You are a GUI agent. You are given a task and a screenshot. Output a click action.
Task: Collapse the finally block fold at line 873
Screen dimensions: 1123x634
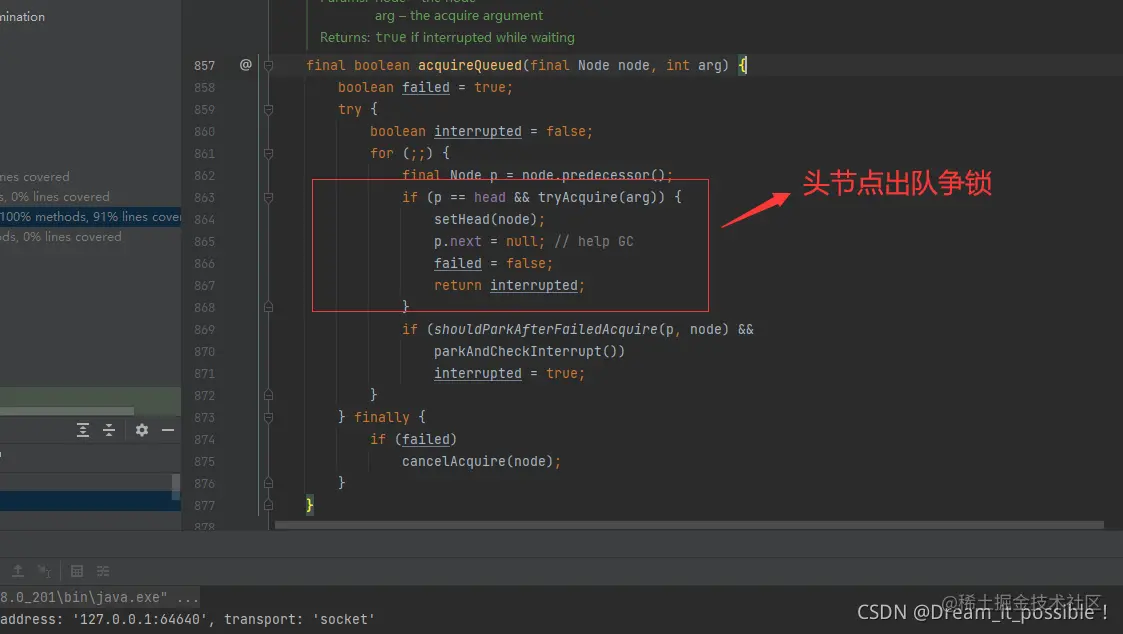(x=269, y=418)
